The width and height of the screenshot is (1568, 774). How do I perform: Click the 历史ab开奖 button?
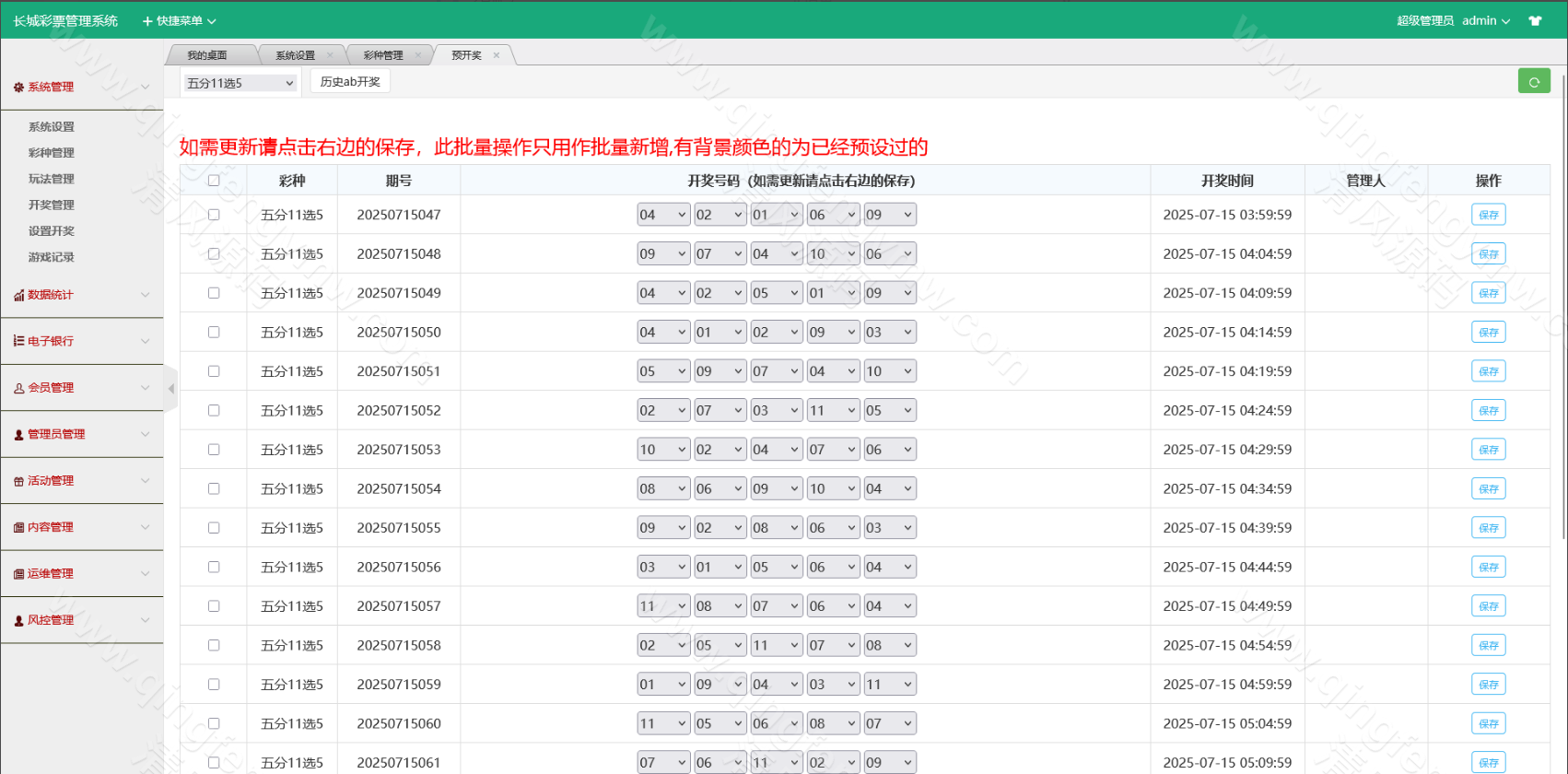tap(350, 82)
